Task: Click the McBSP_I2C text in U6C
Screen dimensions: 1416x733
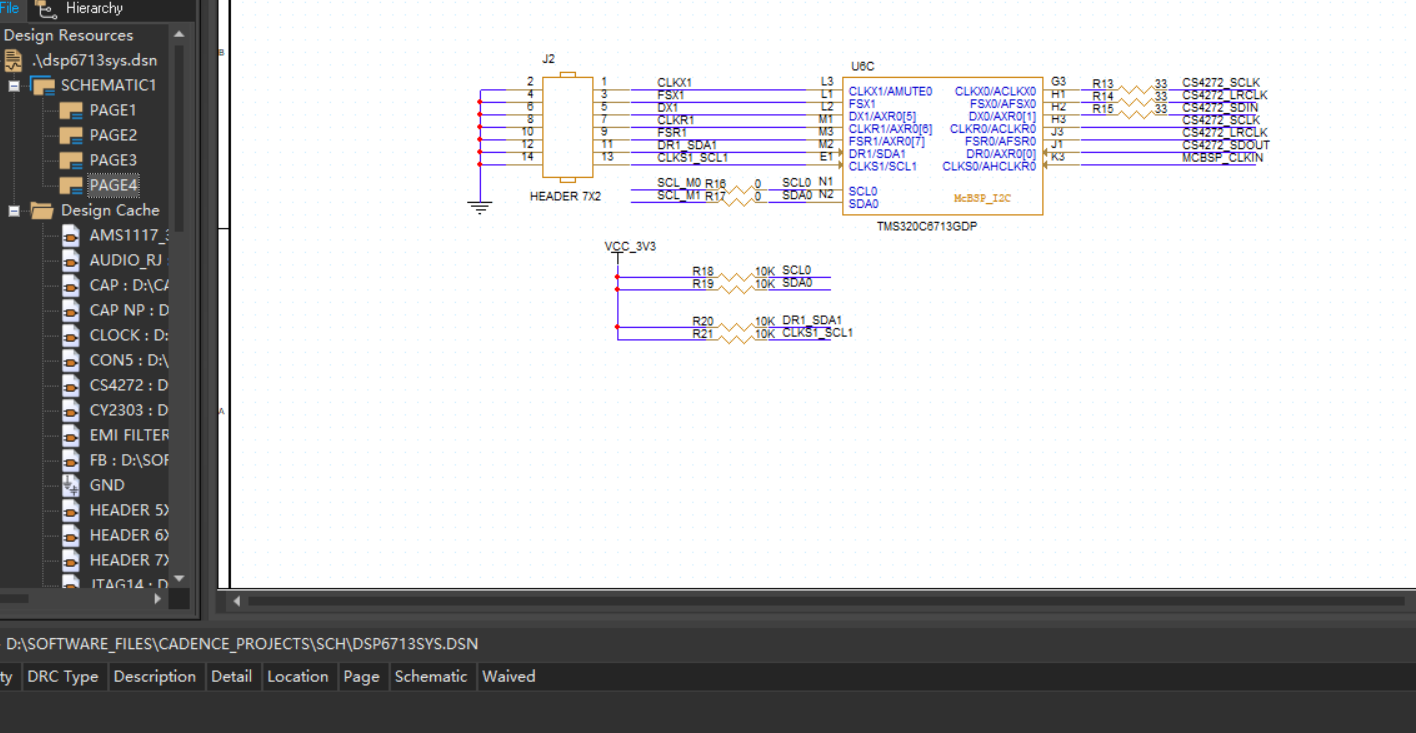Action: coord(982,198)
